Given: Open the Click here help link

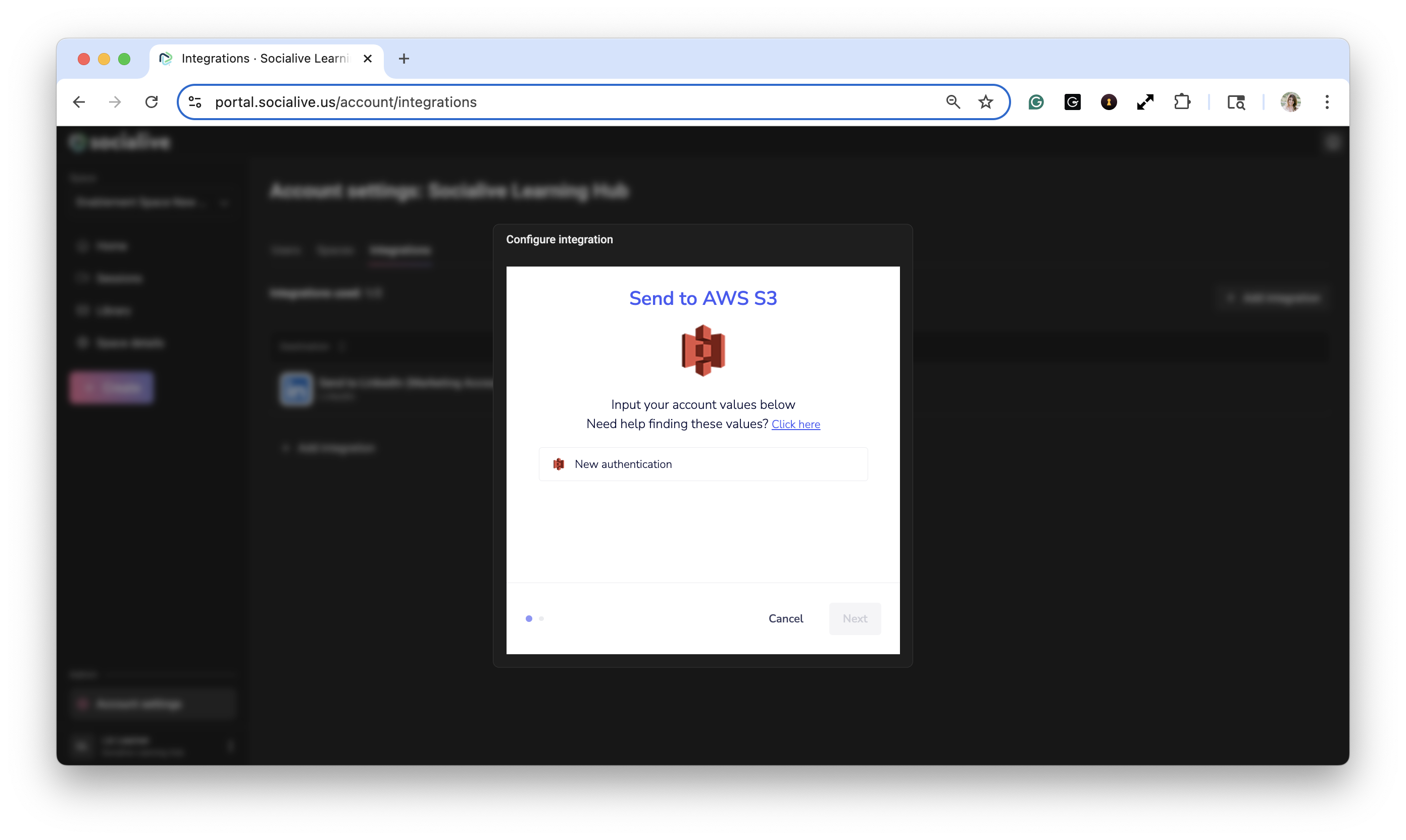Looking at the screenshot, I should (x=795, y=425).
